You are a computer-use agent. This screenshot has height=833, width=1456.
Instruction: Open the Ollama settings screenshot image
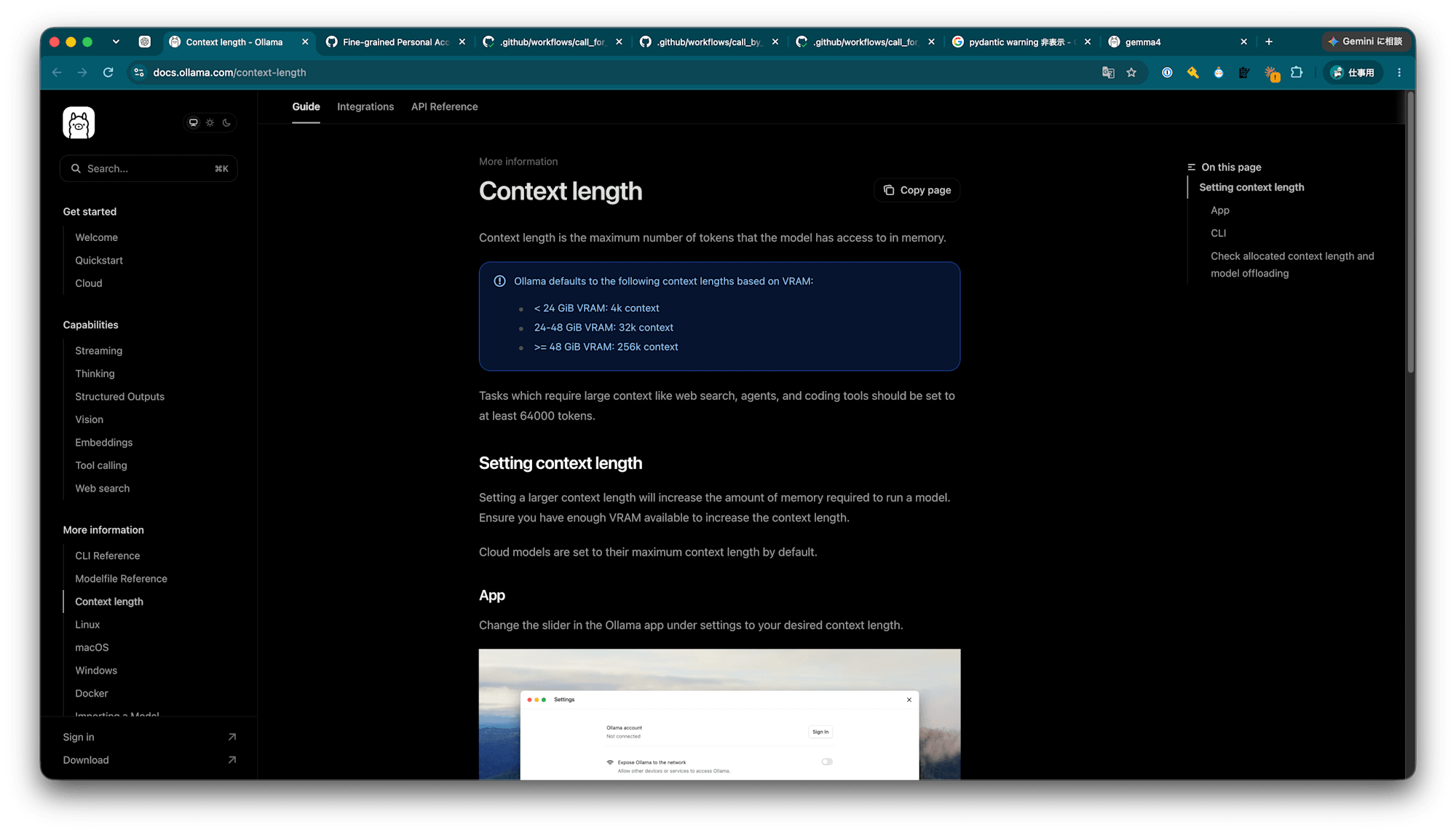point(719,714)
